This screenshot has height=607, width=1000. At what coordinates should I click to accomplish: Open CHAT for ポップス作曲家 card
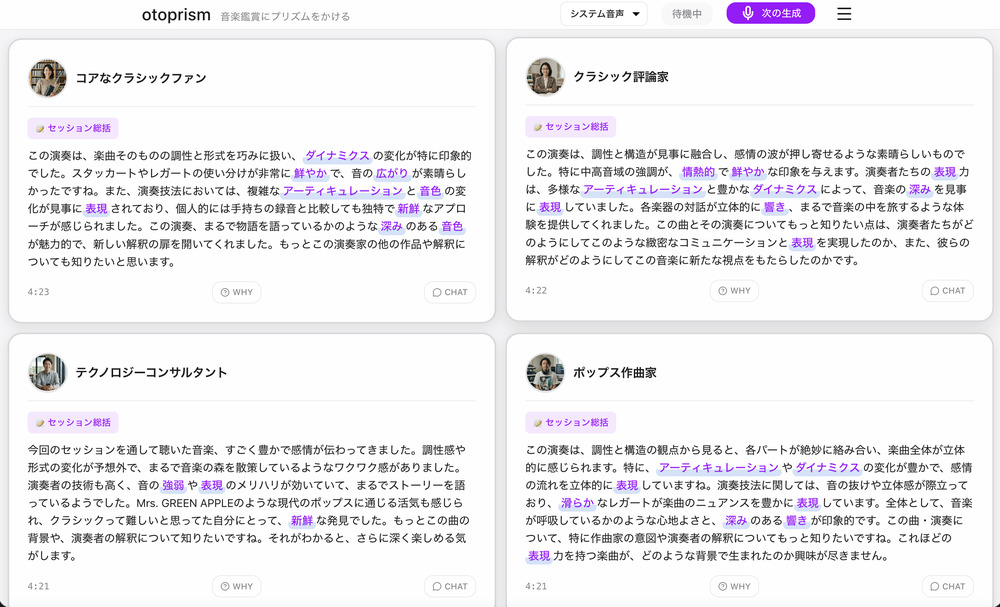coord(947,587)
